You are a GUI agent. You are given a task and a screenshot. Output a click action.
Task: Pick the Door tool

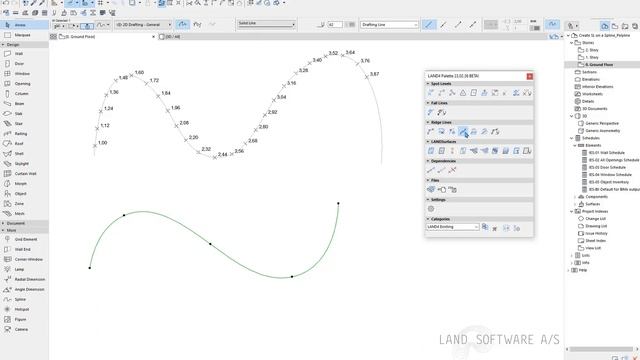(x=24, y=64)
